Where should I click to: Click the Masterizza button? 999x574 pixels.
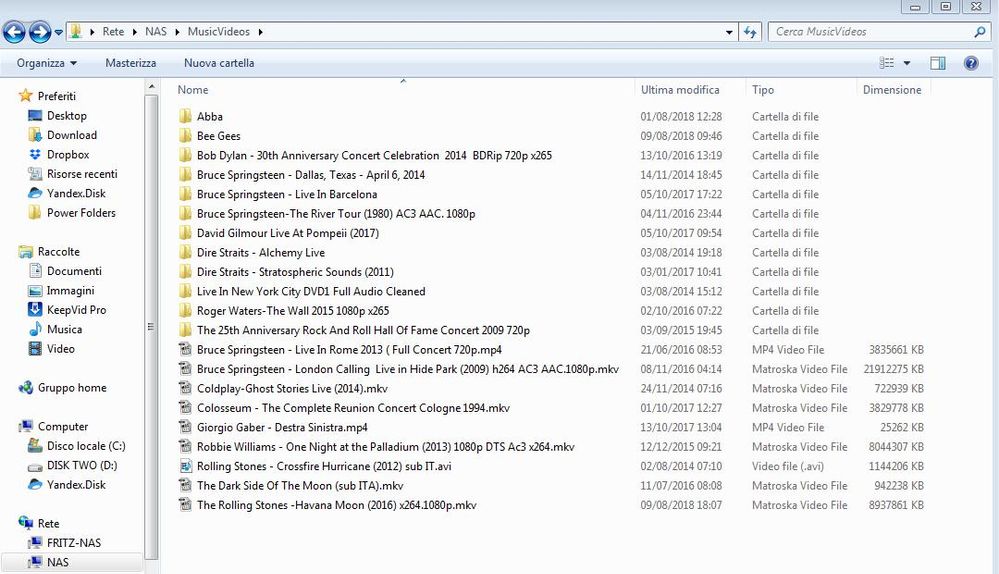[131, 63]
